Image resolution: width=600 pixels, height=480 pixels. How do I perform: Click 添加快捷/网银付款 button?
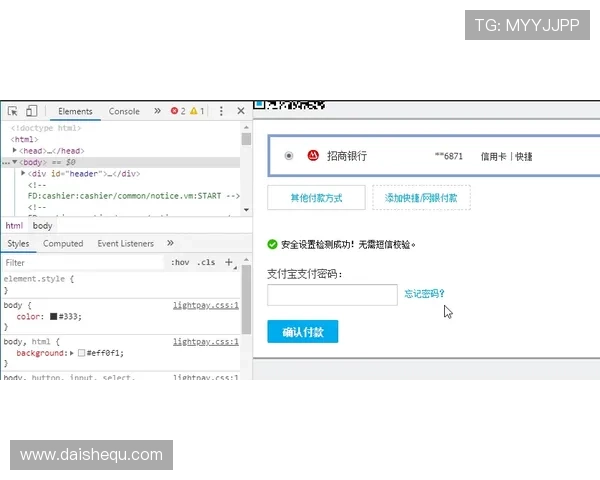[421, 198]
